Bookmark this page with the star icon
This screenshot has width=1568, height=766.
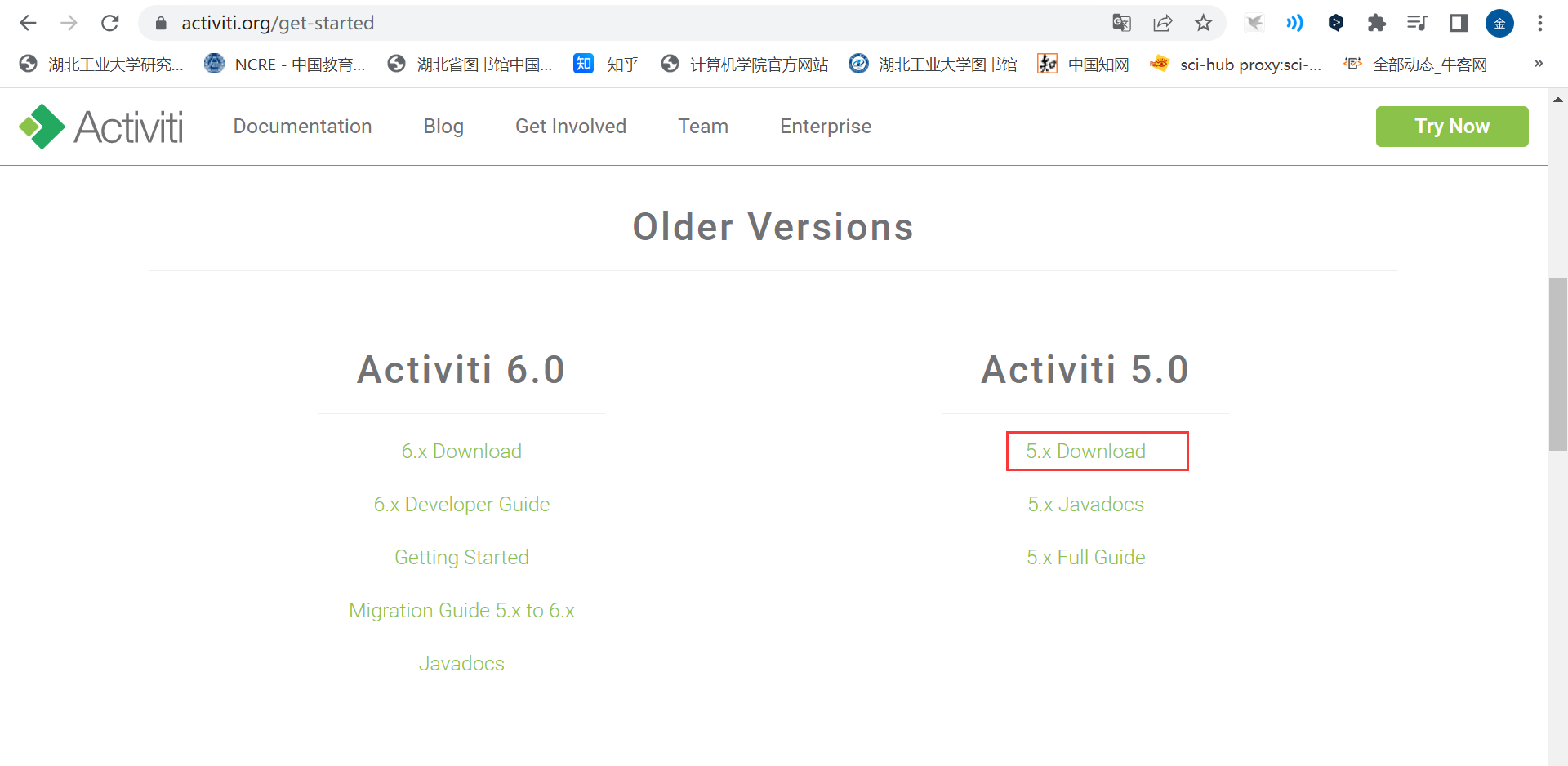(x=1203, y=23)
